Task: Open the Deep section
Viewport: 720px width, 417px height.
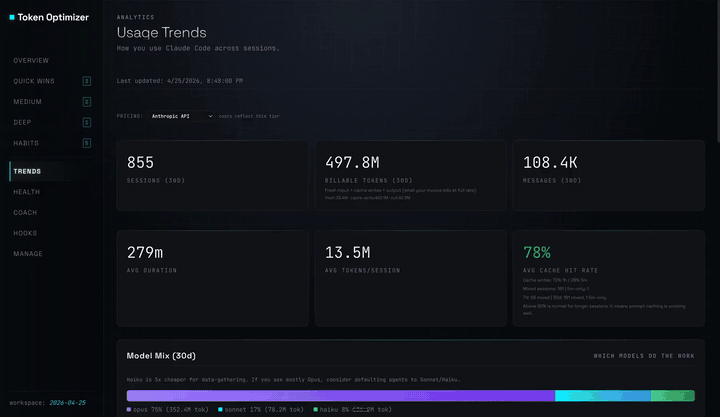Action: pos(22,123)
